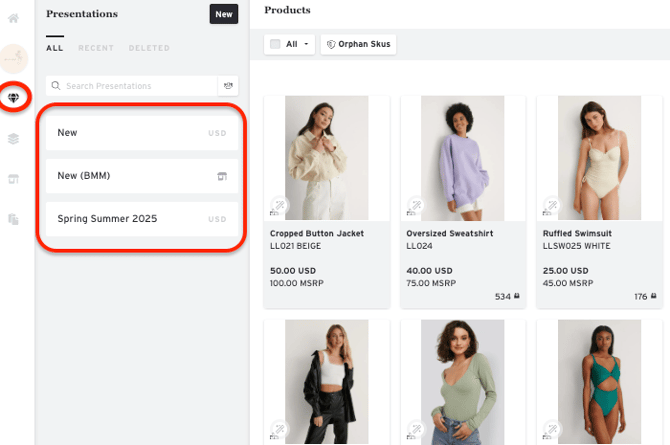Open the stacked layers icon in sidebar
670x445 pixels.
coord(15,138)
